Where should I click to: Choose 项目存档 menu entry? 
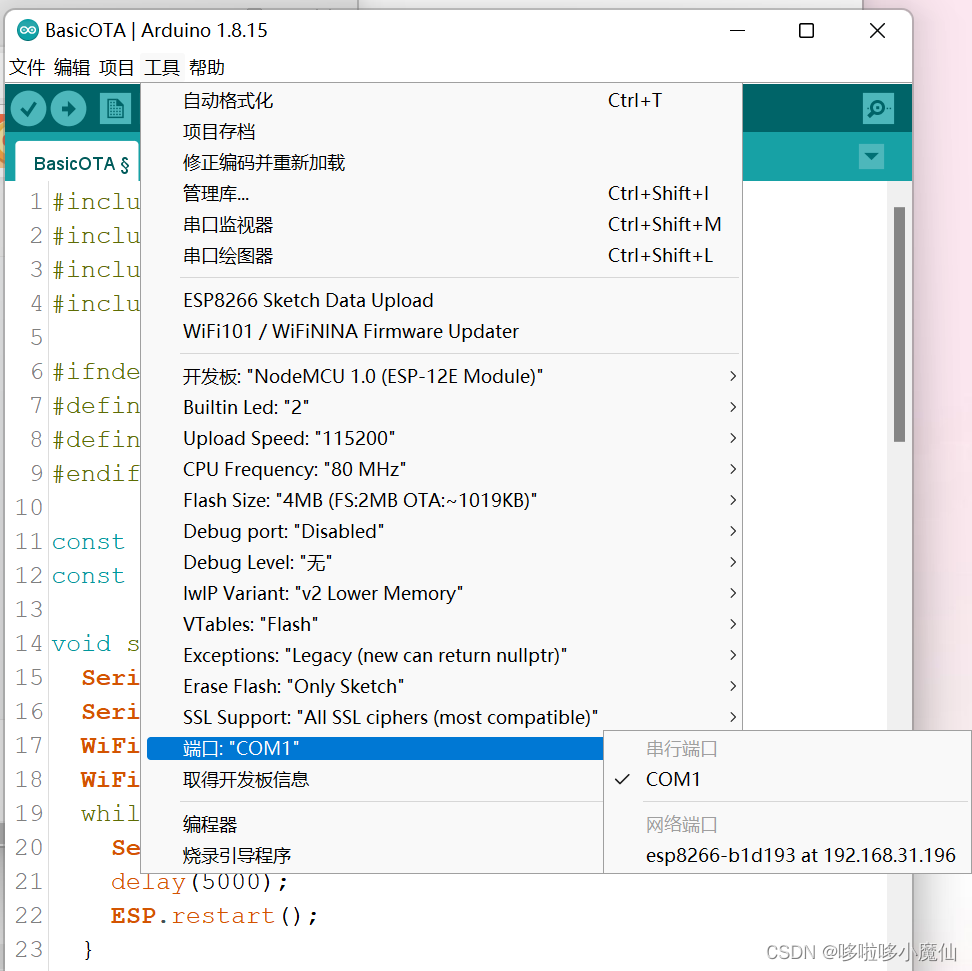[441, 131]
